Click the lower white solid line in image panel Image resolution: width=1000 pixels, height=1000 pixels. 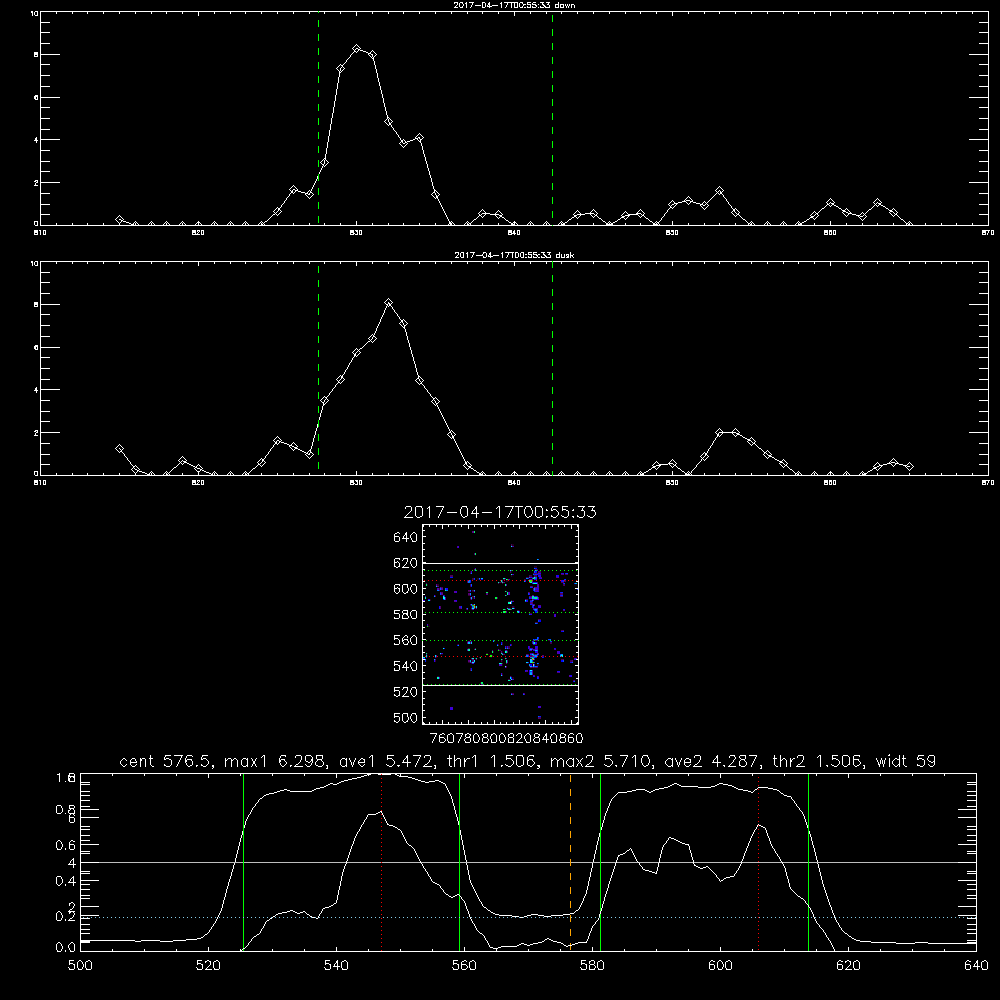tap(501, 686)
